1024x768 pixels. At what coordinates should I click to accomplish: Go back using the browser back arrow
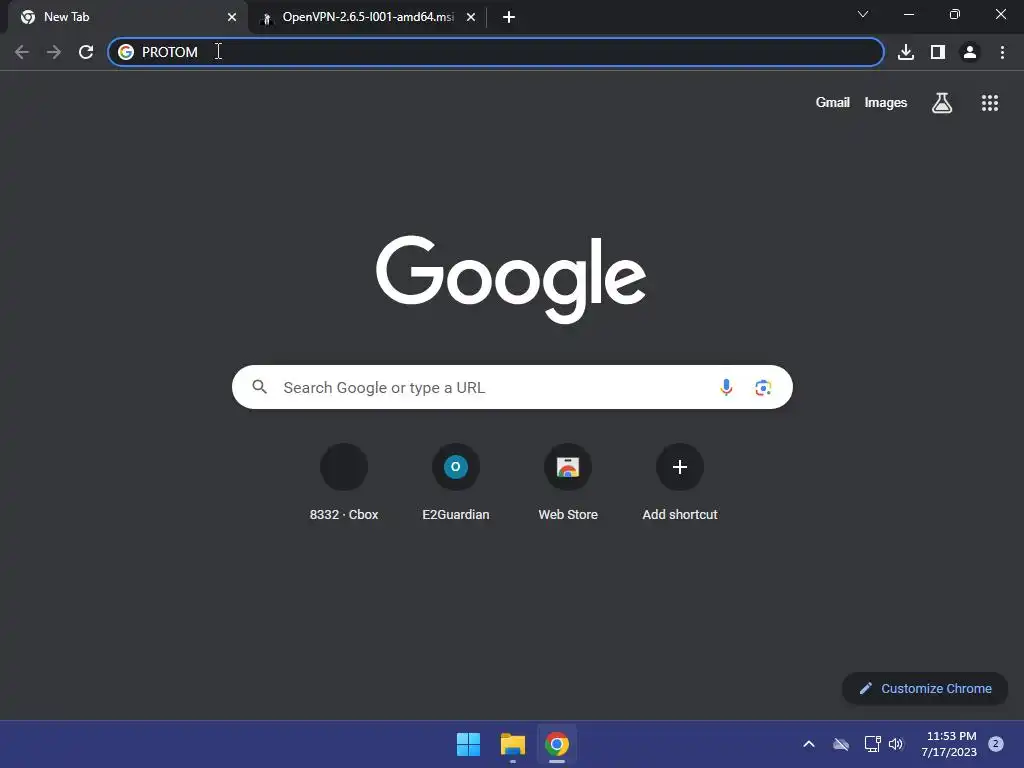22,52
